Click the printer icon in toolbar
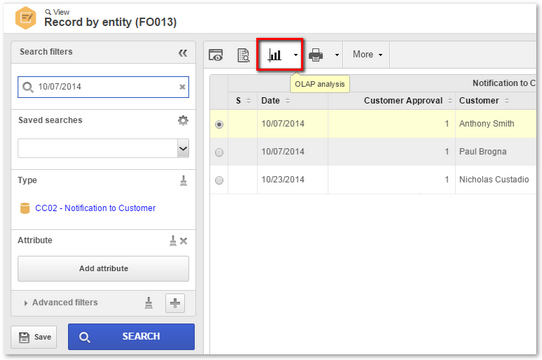This screenshot has height=360, width=542. click(316, 55)
